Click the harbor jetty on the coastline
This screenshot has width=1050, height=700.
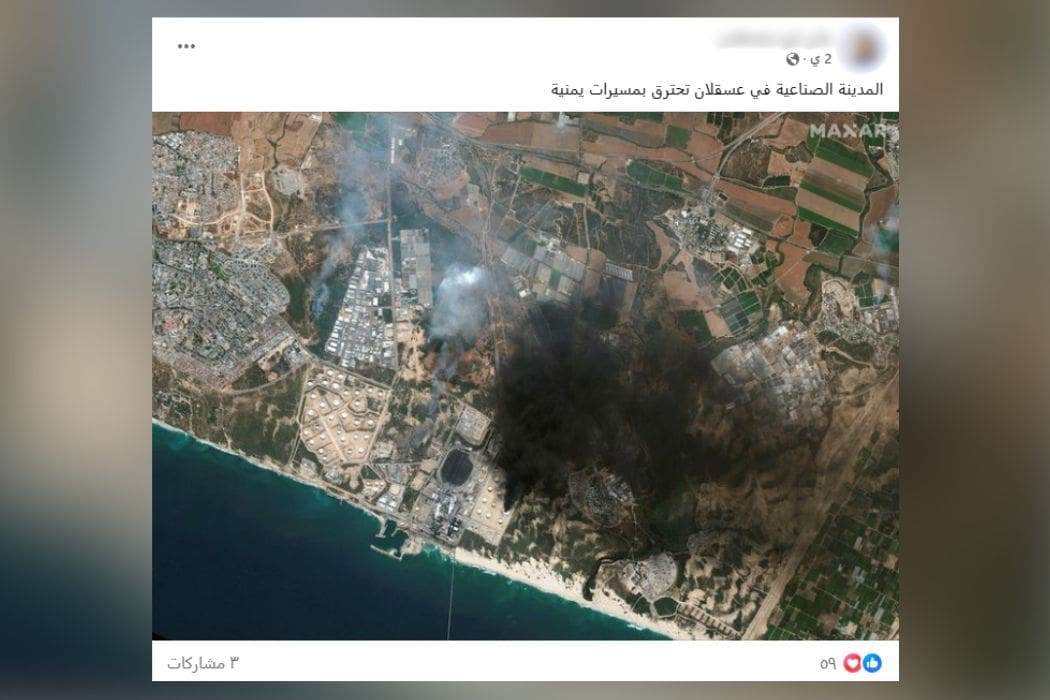[x=393, y=545]
